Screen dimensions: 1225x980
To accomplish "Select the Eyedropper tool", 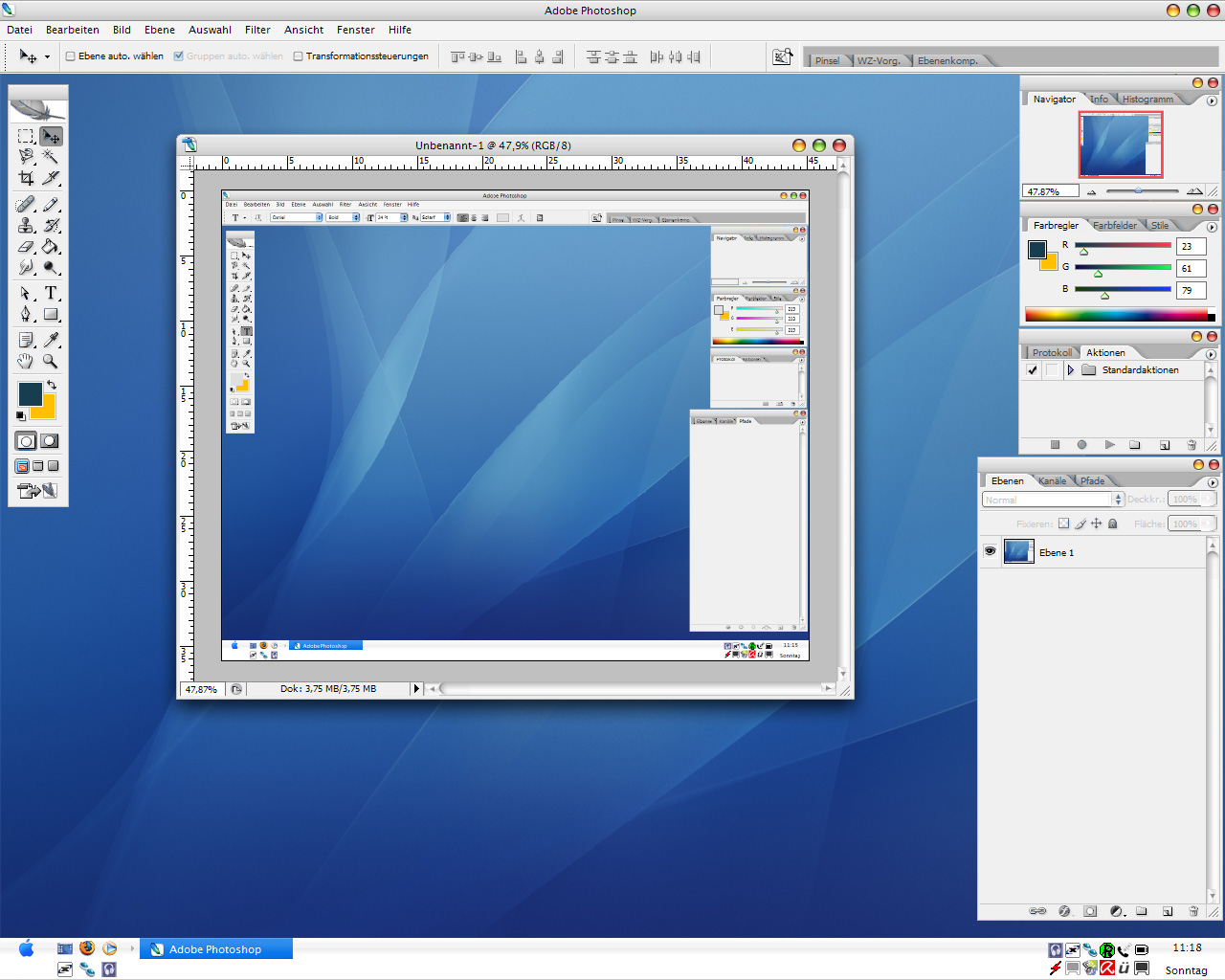I will [51, 340].
